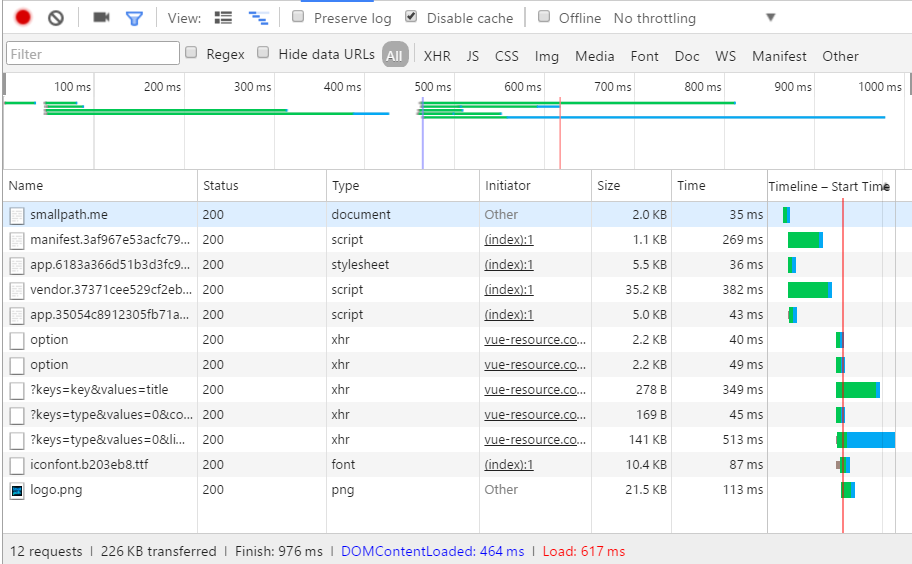This screenshot has width=912, height=564.
Task: Sort by the Time column header
Action: (719, 185)
